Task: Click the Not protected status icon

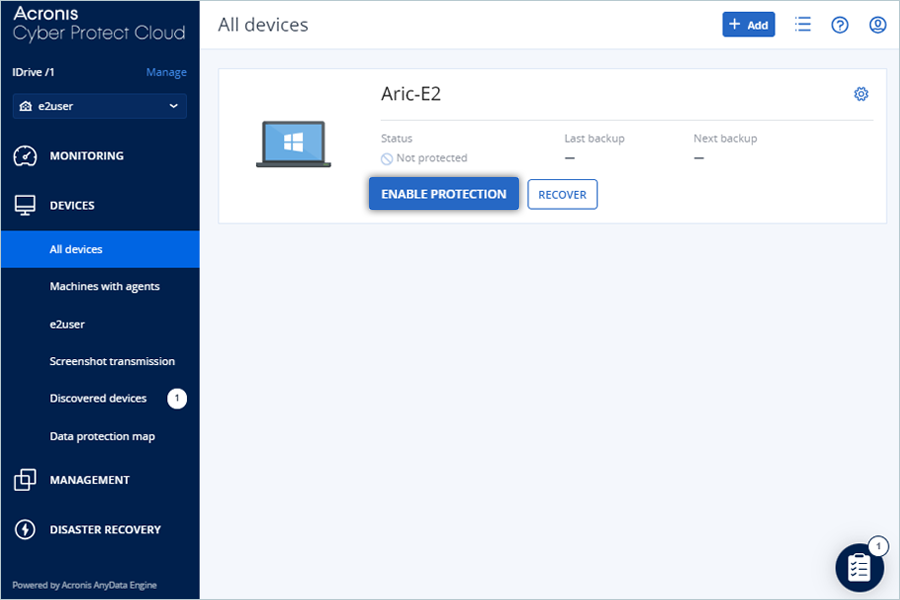Action: [387, 159]
